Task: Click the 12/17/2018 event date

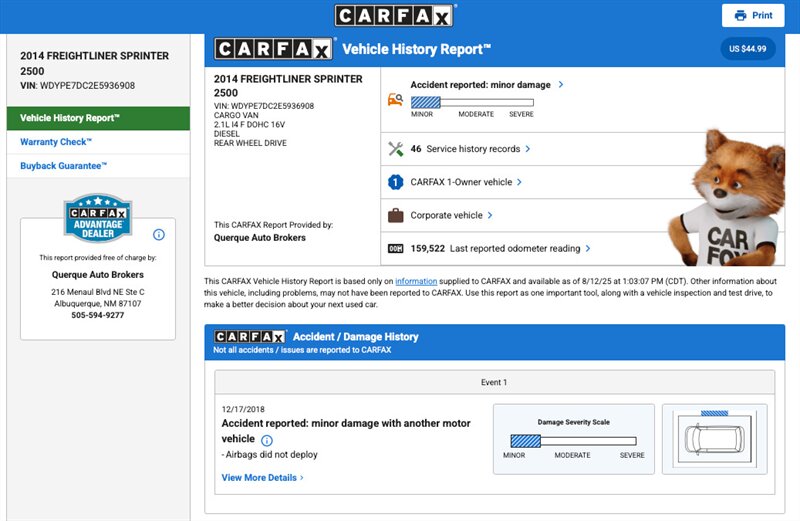Action: (243, 409)
